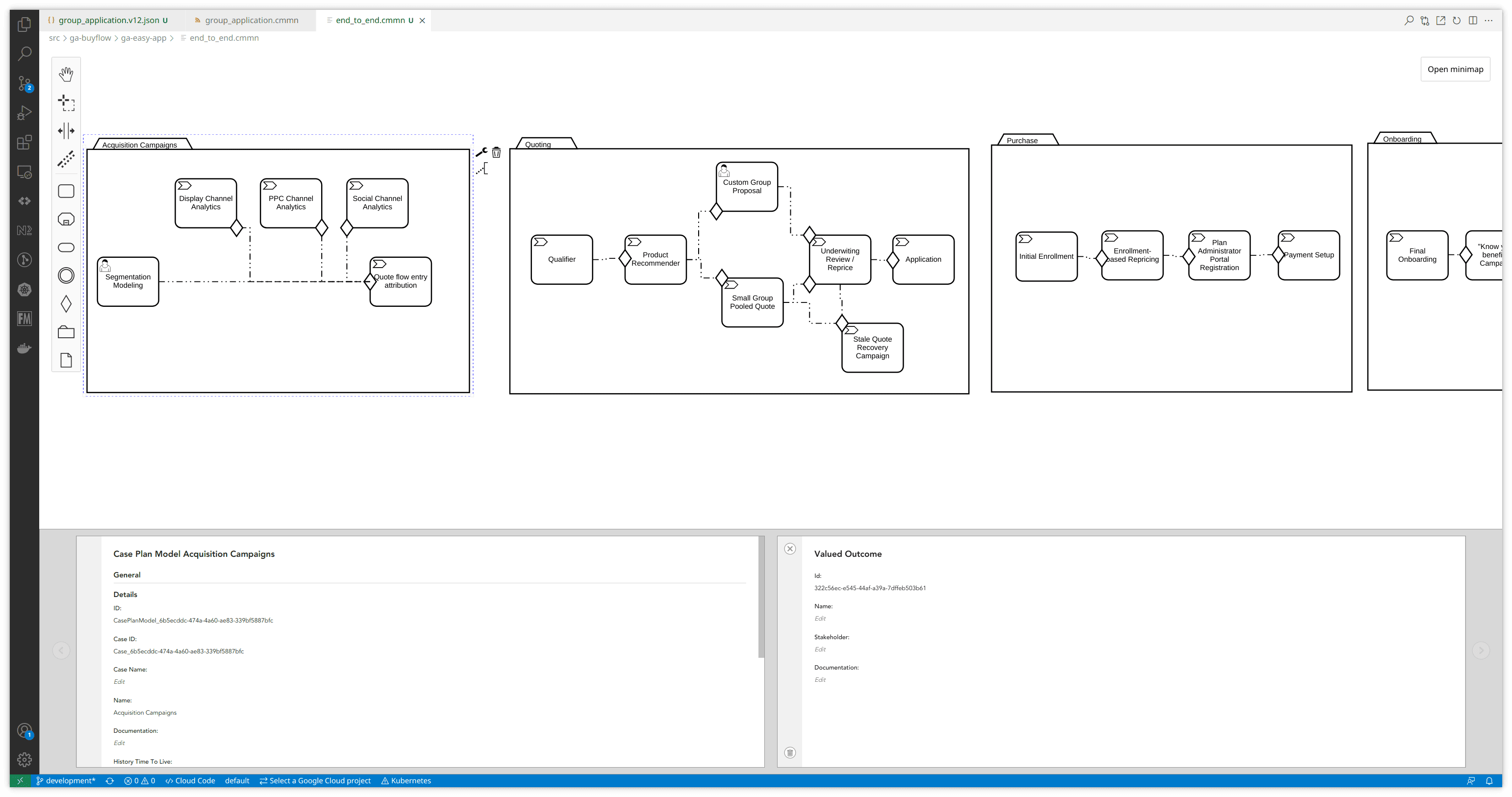Click the refresh icon in editor toolbar
The width and height of the screenshot is (1512, 797).
coord(1457,21)
